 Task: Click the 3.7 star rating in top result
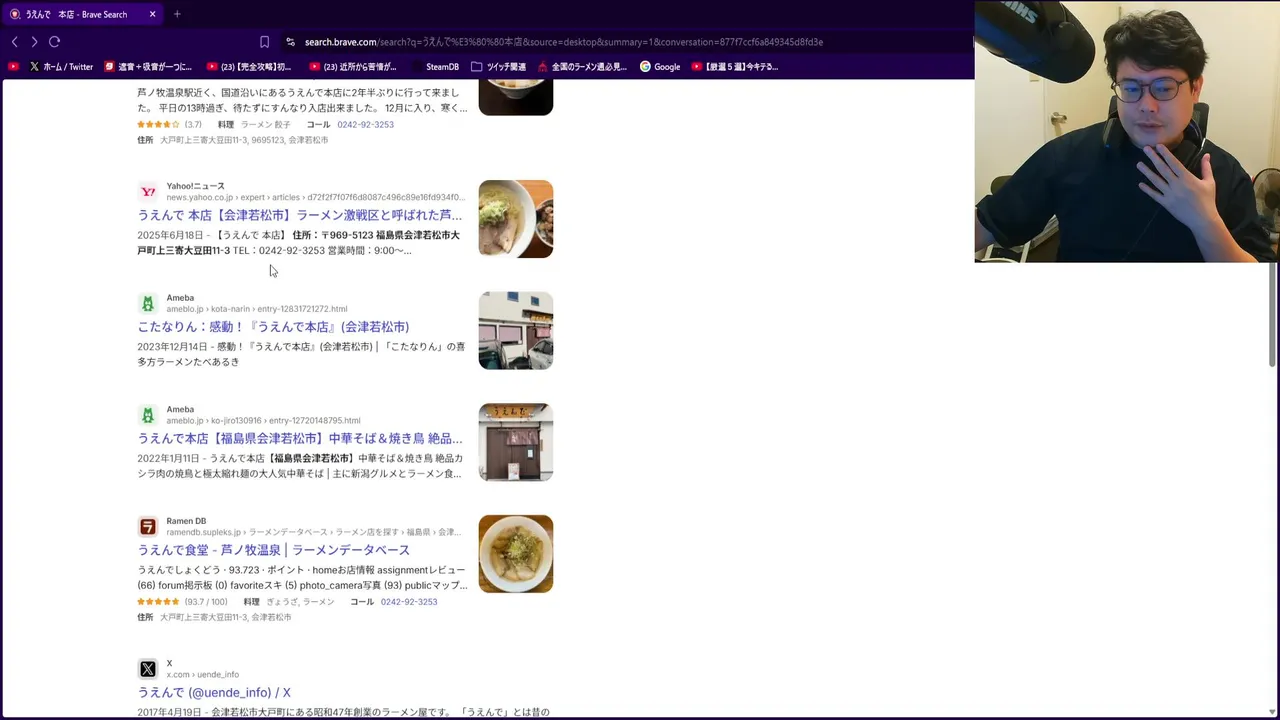pos(169,124)
